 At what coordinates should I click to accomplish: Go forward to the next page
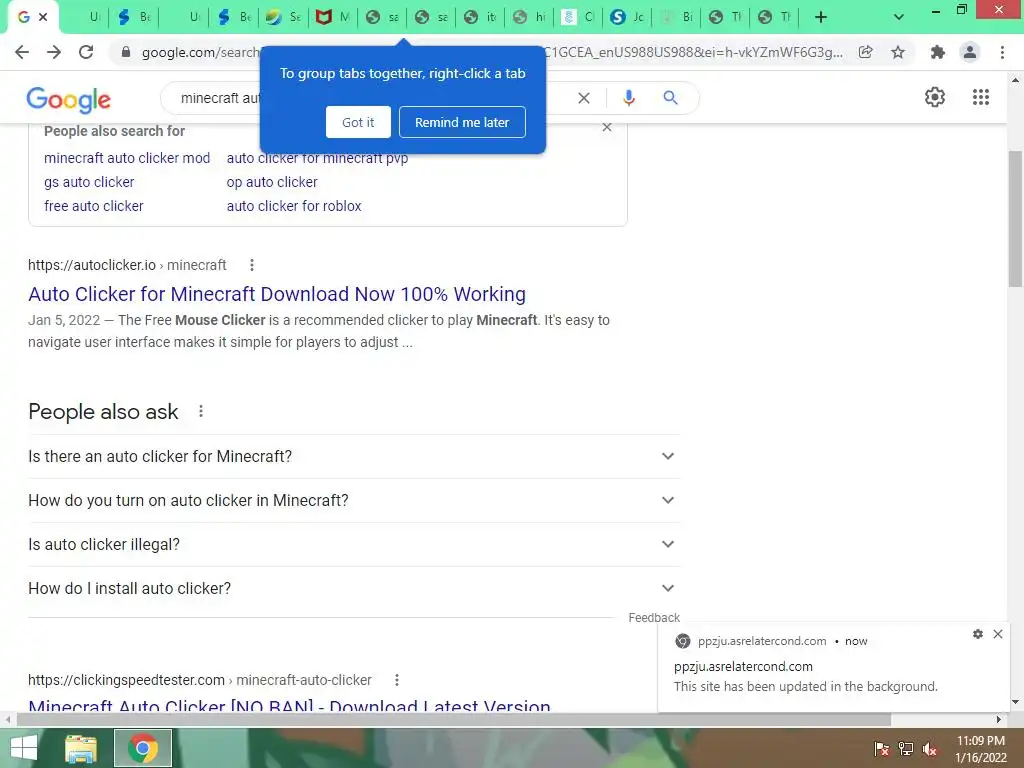(x=54, y=52)
